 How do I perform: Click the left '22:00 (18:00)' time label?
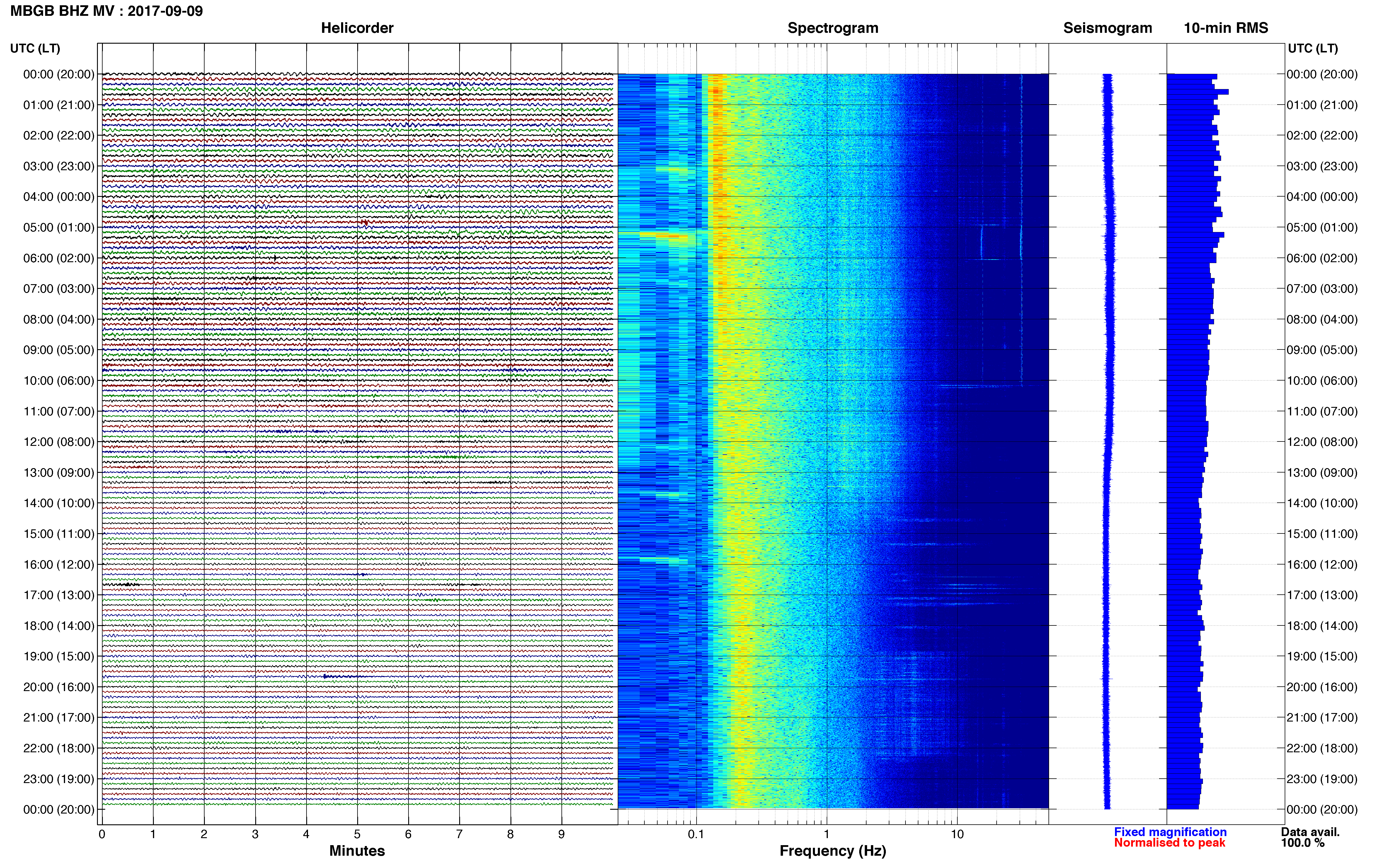point(59,748)
